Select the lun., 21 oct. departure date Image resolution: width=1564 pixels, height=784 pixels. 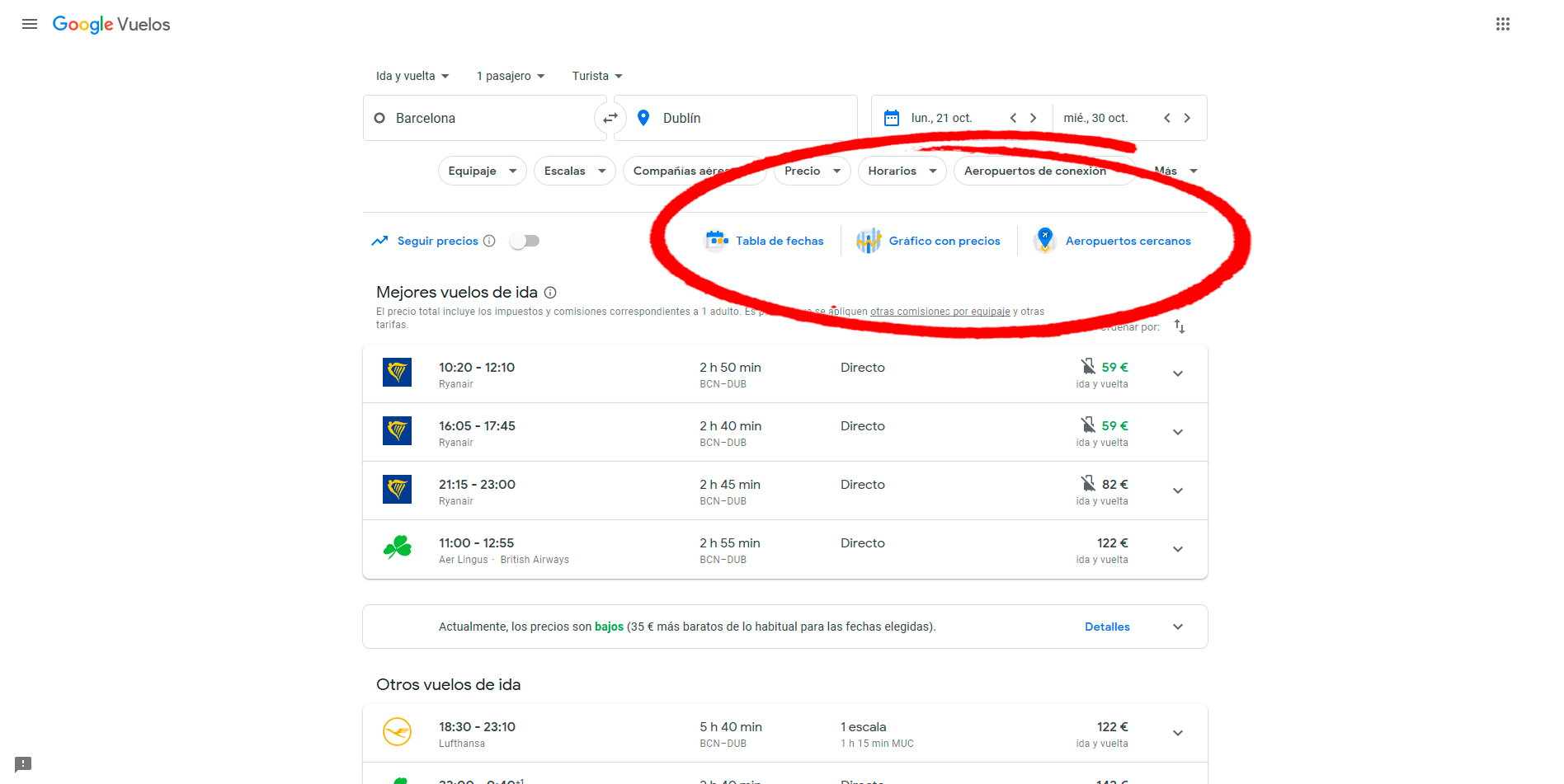click(941, 118)
